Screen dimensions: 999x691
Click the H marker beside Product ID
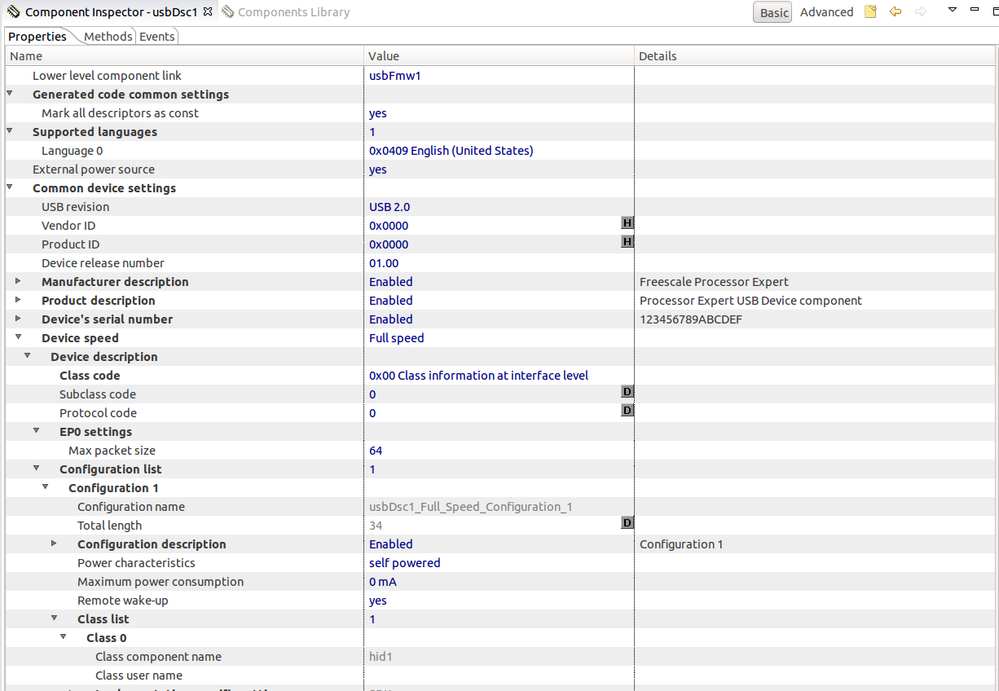tap(628, 243)
